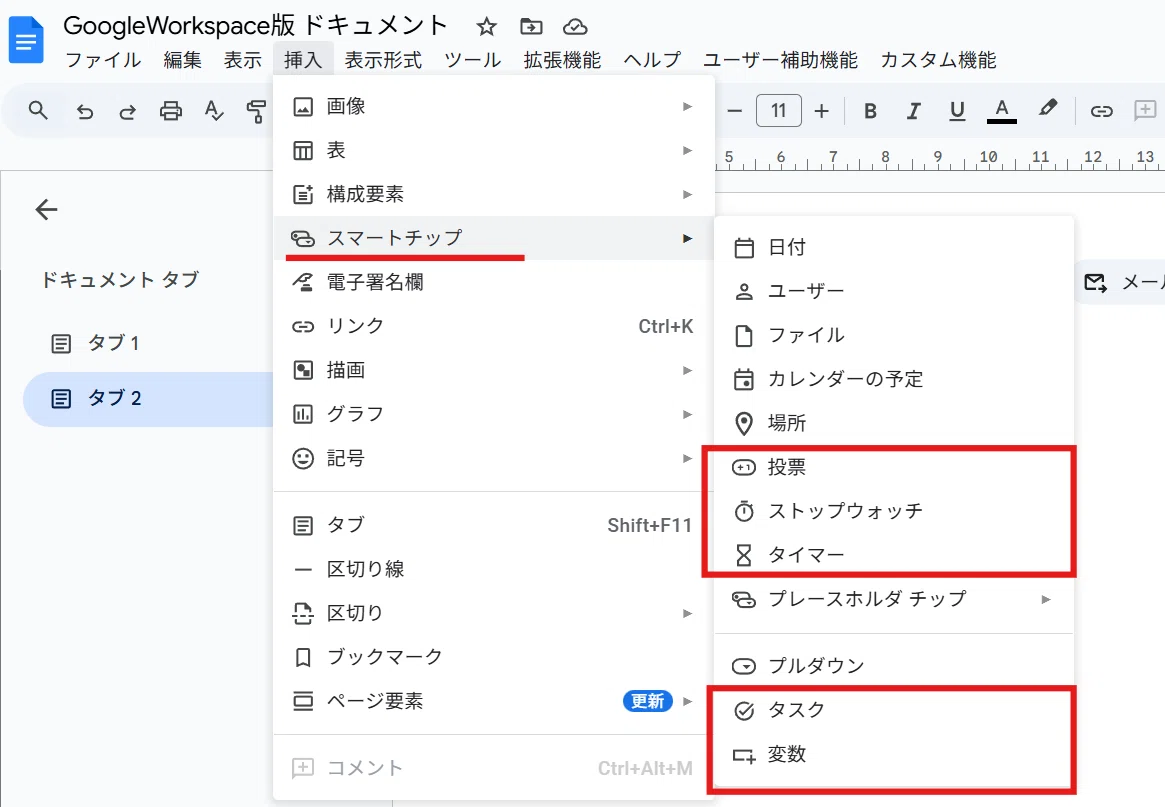Image resolution: width=1165 pixels, height=807 pixels.
Task: Insert a ユーザー smart chip
Action: click(x=894, y=291)
